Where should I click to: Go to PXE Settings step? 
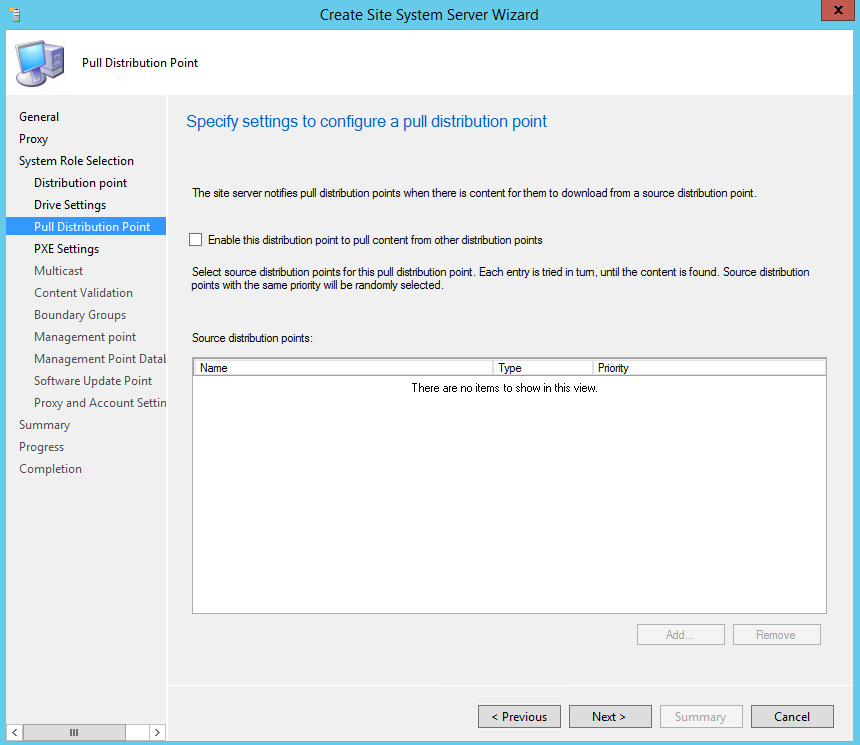66,249
